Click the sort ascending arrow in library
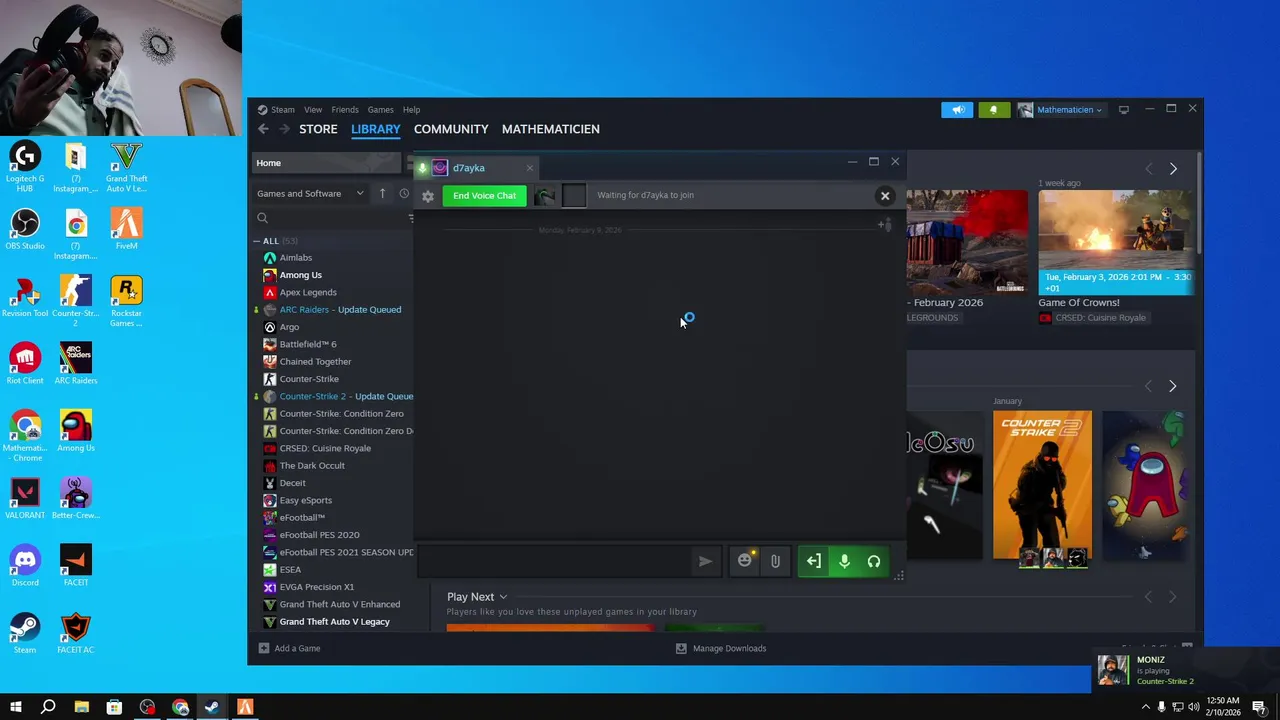Screen dimensions: 1280x720 (x=382, y=194)
